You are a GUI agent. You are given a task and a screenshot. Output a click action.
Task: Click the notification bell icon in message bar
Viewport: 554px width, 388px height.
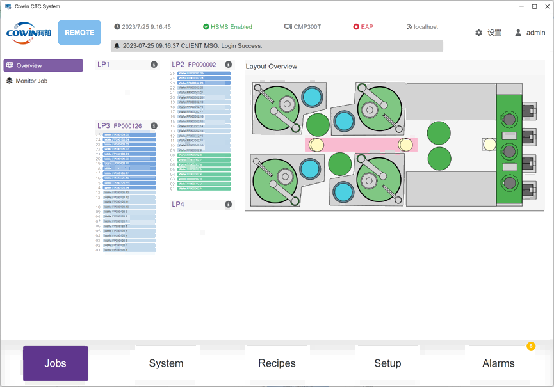pyautogui.click(x=117, y=46)
